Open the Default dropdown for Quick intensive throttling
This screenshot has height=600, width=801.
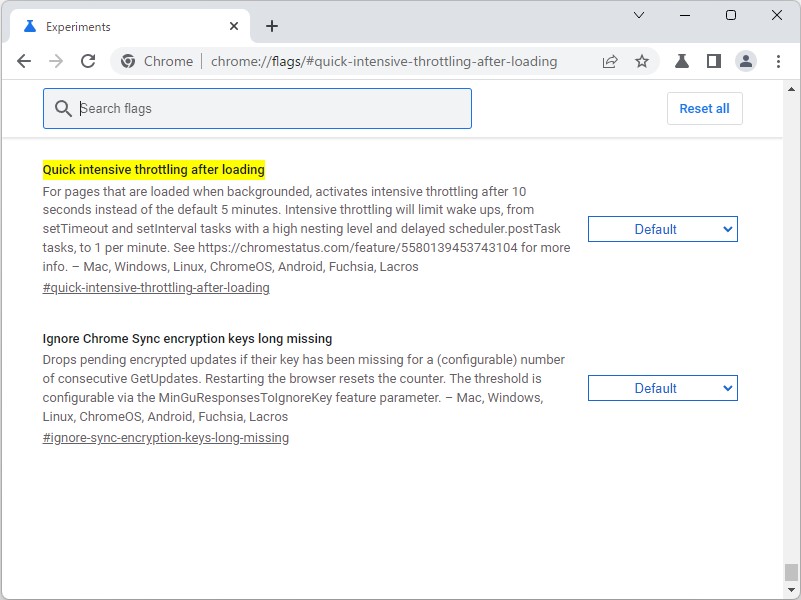(x=662, y=228)
